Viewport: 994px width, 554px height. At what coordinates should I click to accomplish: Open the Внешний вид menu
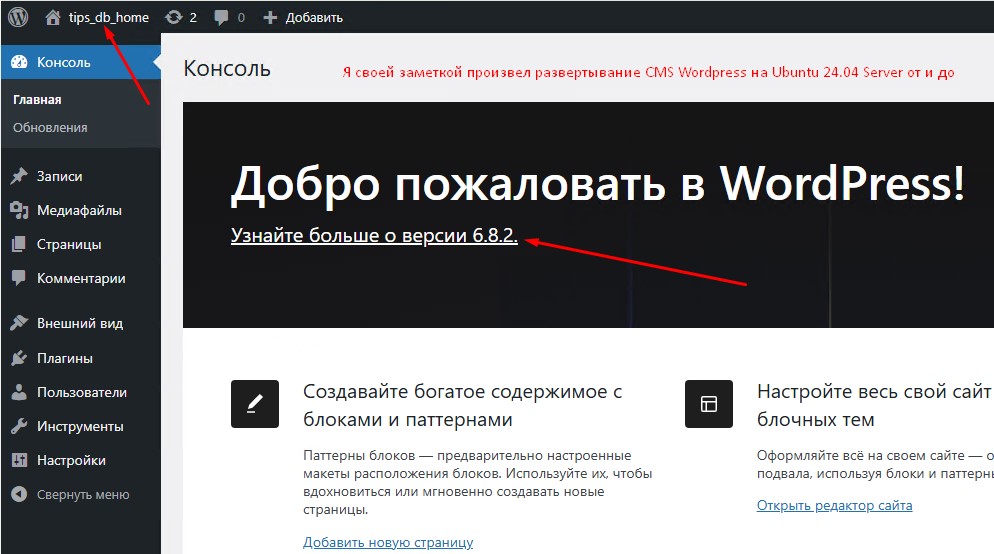[x=81, y=323]
